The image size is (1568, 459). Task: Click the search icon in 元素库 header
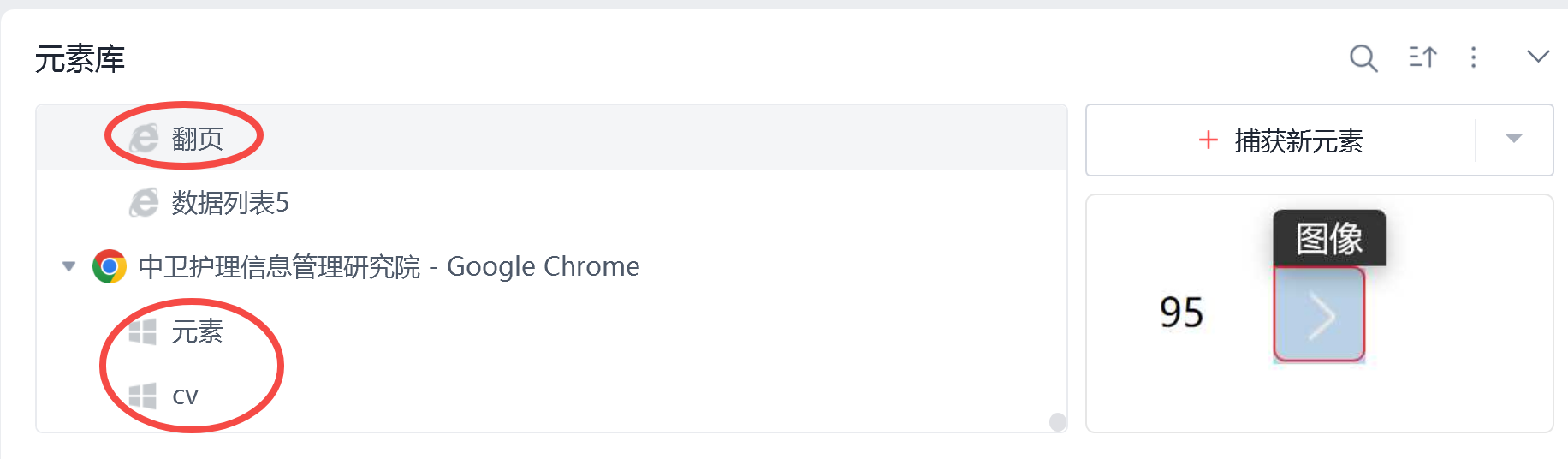(x=1363, y=58)
